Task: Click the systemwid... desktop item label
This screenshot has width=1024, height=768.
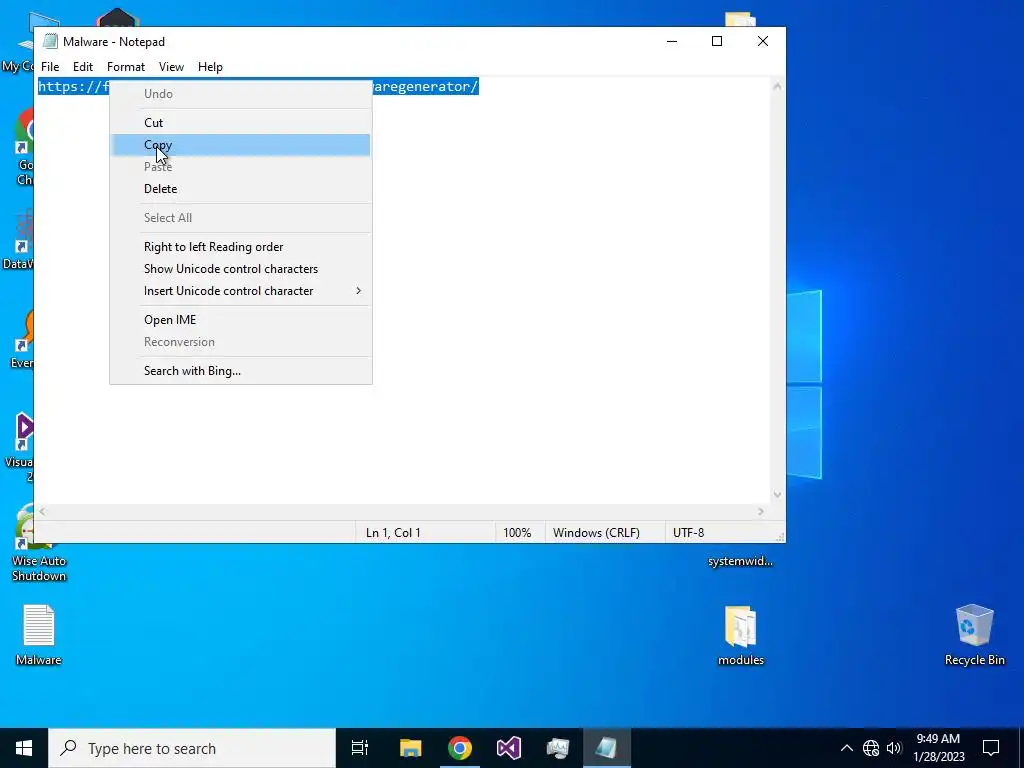Action: (x=741, y=561)
